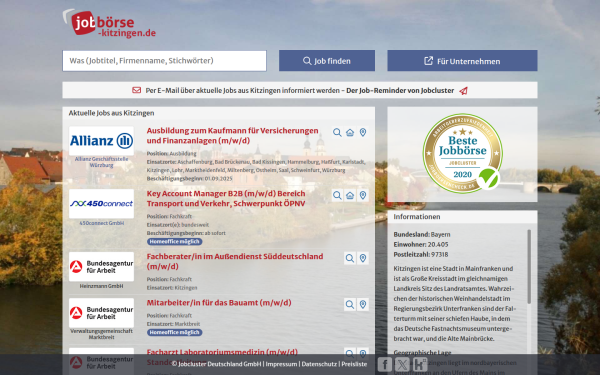Click the Beste Jobbörse 2020 award badge
Image resolution: width=600 pixels, height=375 pixels.
pyautogui.click(x=463, y=153)
